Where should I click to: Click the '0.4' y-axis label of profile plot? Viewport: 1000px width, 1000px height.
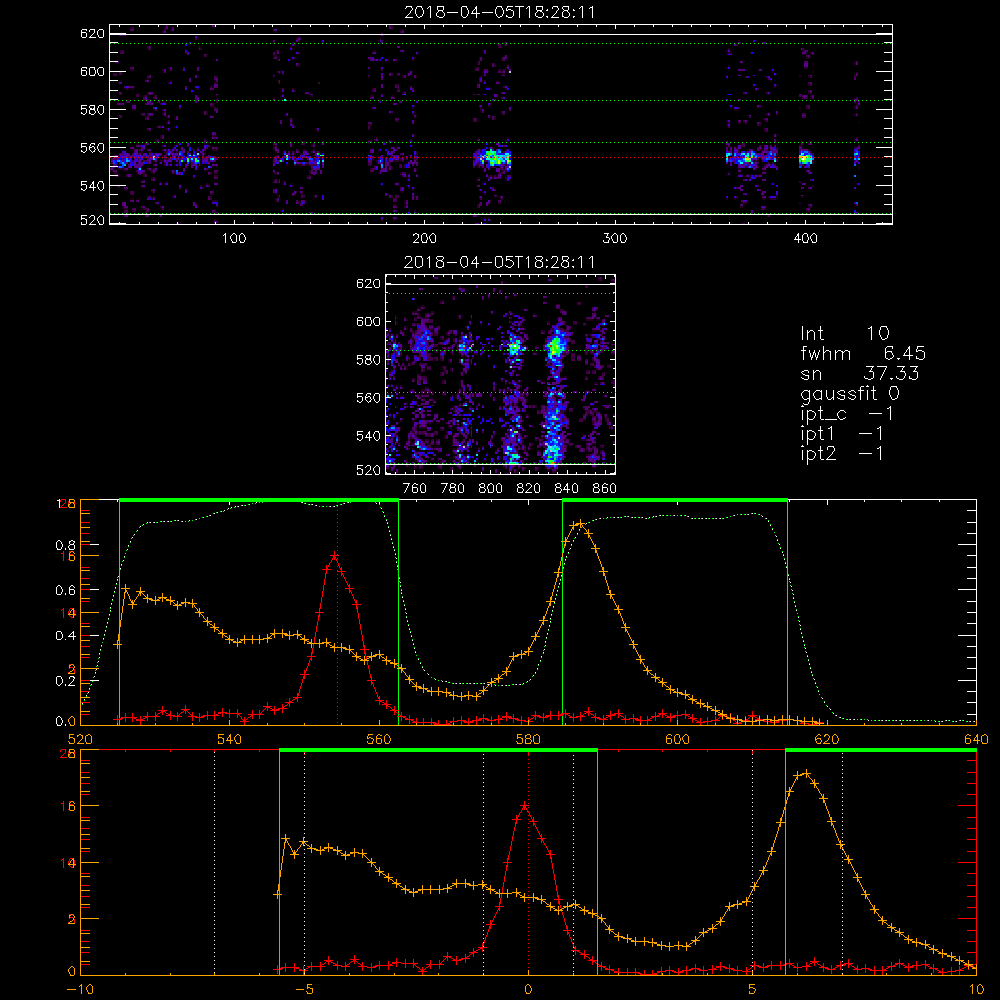click(65, 636)
